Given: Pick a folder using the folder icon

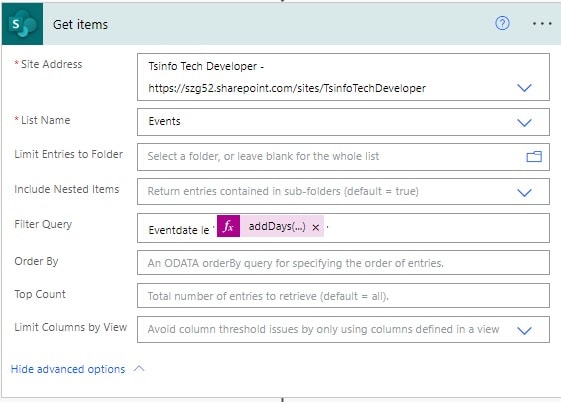Looking at the screenshot, I should tap(534, 157).
